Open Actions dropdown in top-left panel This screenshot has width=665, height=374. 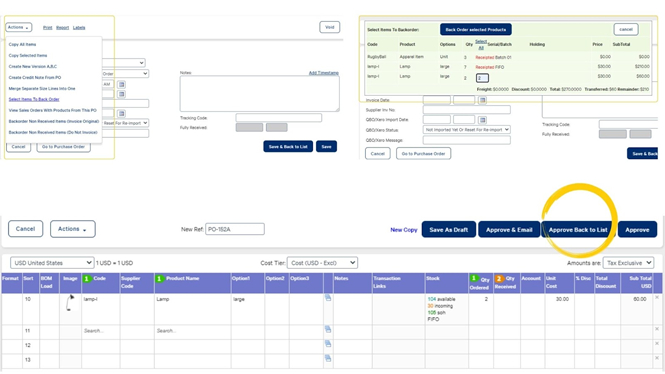click(x=18, y=28)
